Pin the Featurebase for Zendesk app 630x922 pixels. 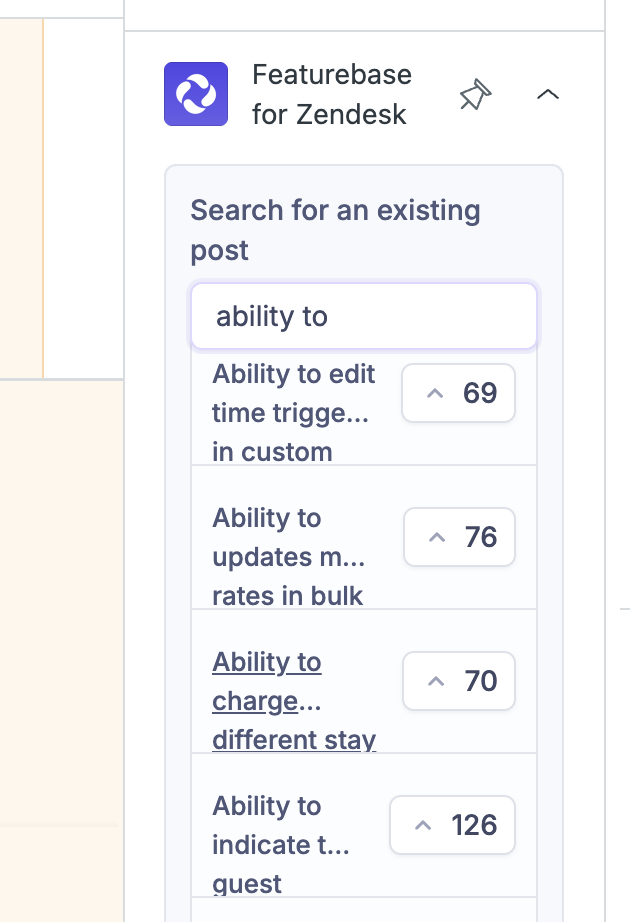coord(475,95)
